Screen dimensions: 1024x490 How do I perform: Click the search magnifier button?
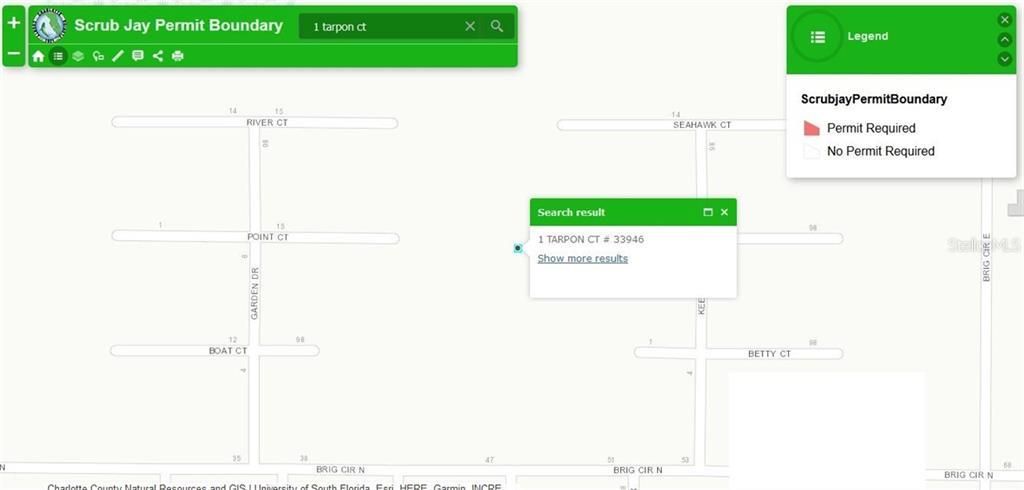[496, 27]
